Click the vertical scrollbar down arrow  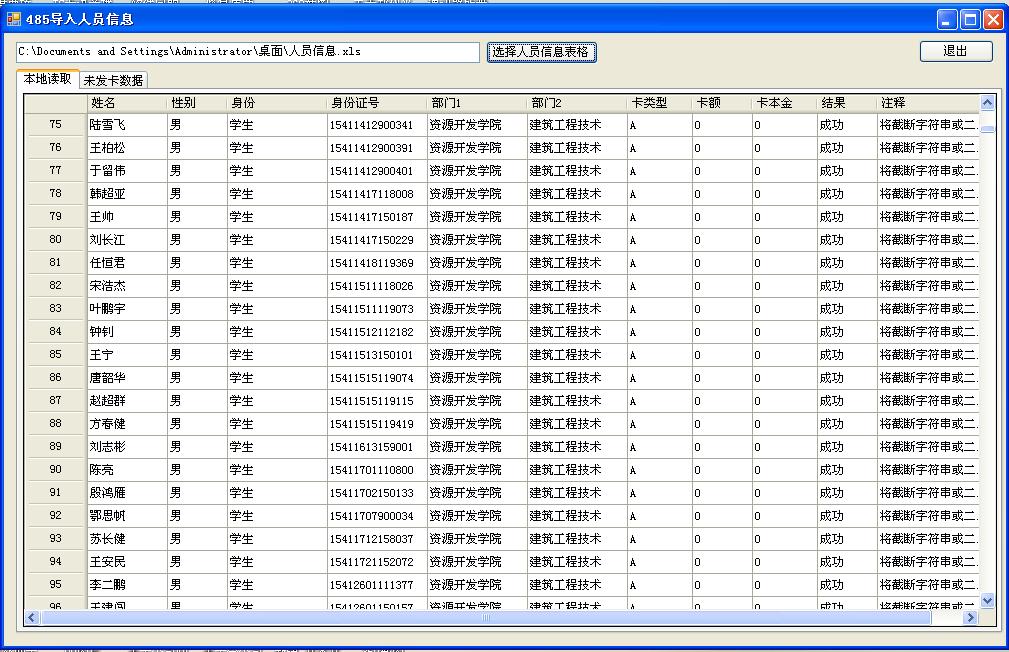[x=987, y=600]
